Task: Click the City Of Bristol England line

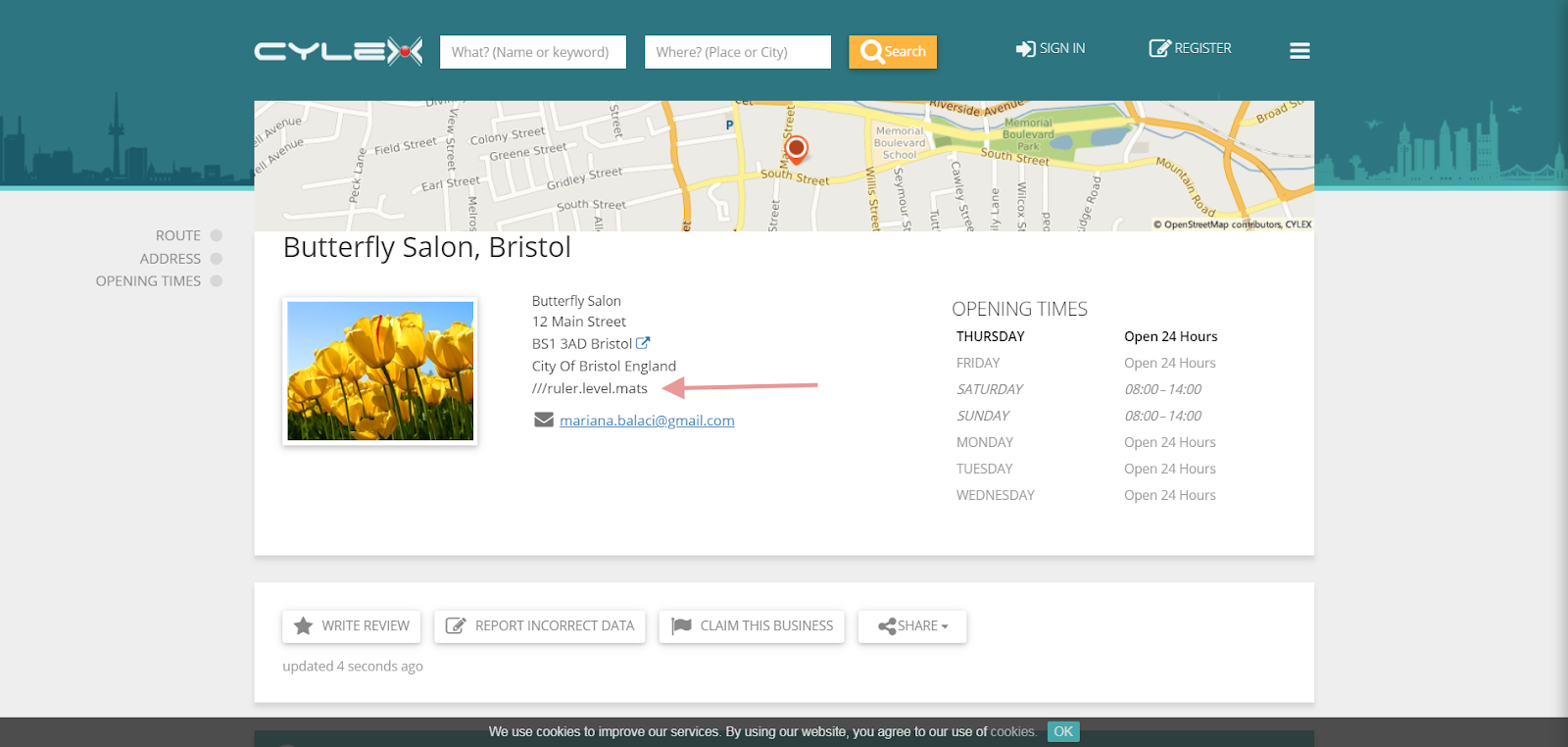Action: 604,366
